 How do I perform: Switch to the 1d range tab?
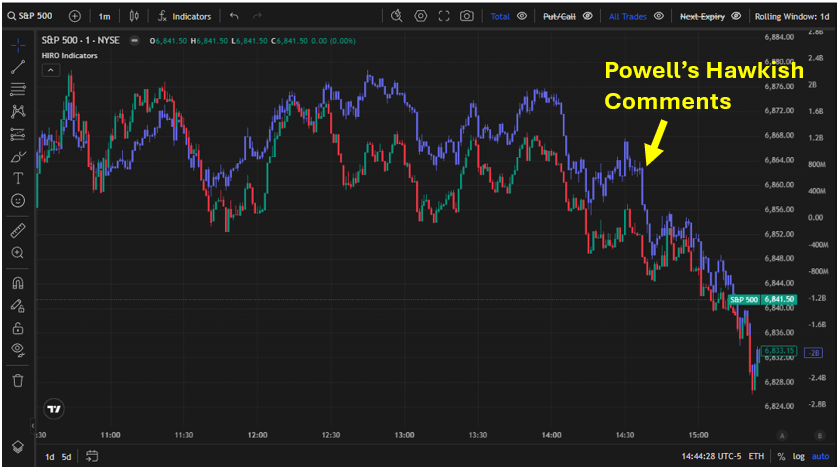pos(49,457)
